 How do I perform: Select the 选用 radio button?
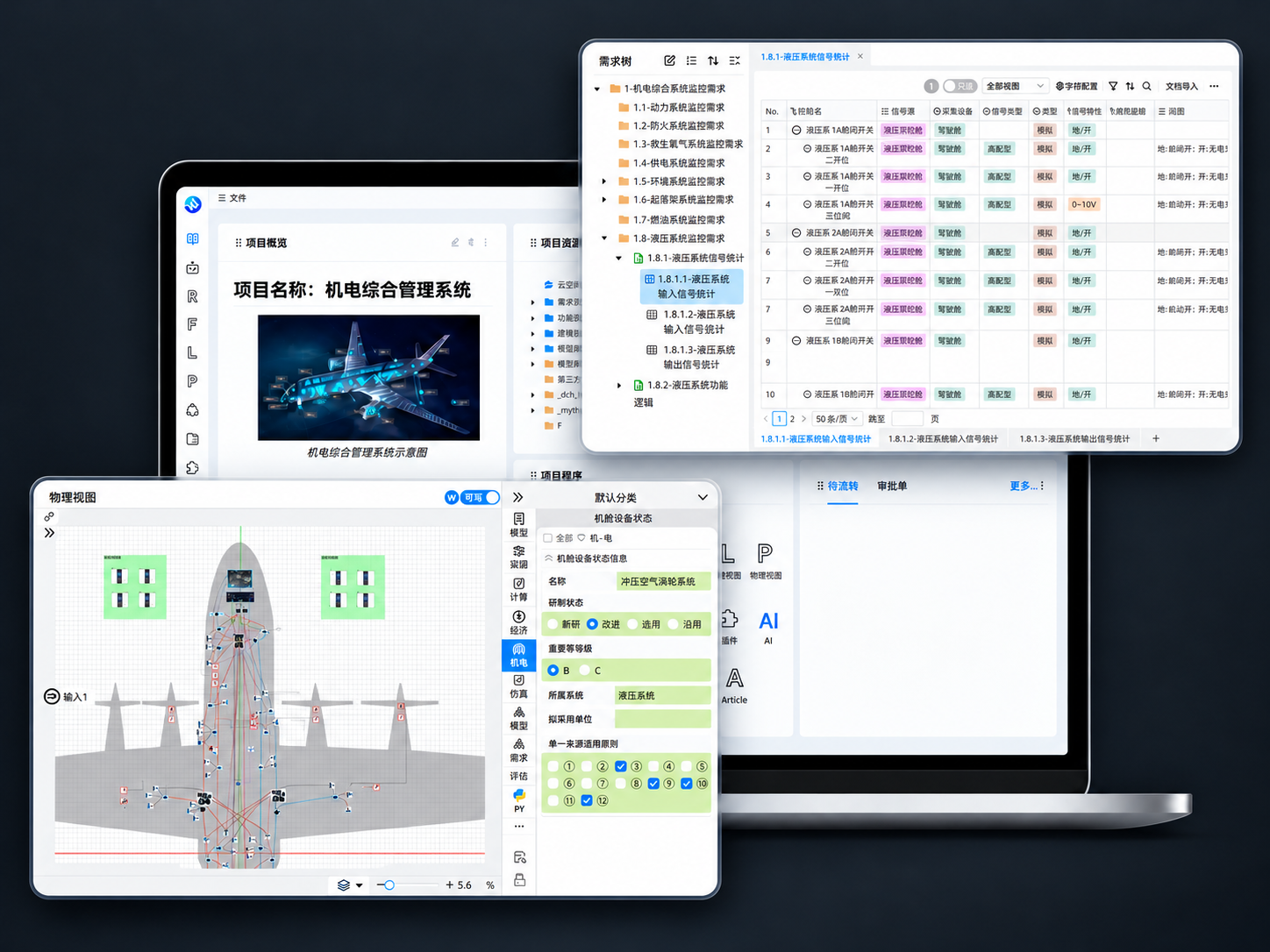(x=632, y=624)
